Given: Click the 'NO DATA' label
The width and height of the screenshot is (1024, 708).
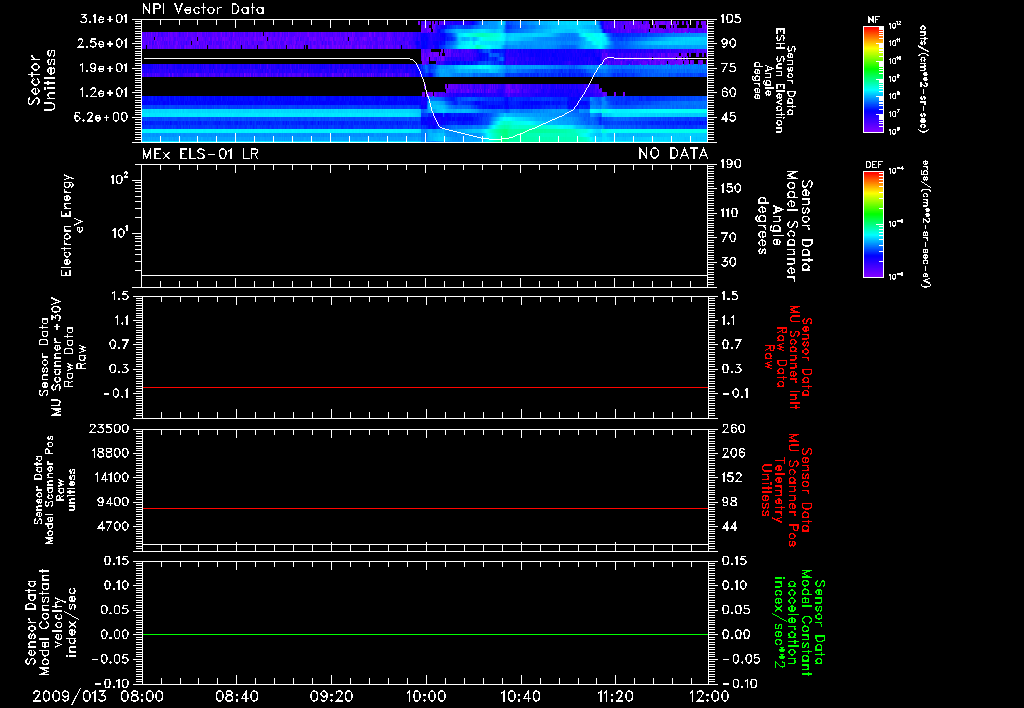Looking at the screenshot, I should pyautogui.click(x=673, y=154).
